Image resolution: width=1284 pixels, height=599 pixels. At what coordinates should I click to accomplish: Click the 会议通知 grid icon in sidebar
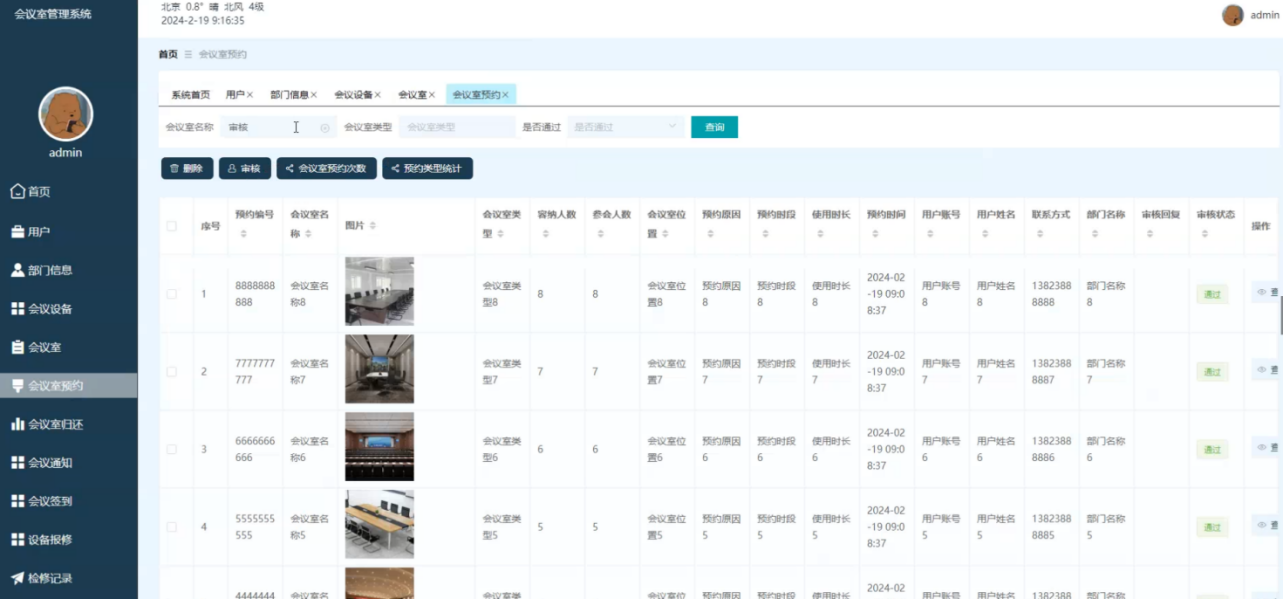pos(17,463)
